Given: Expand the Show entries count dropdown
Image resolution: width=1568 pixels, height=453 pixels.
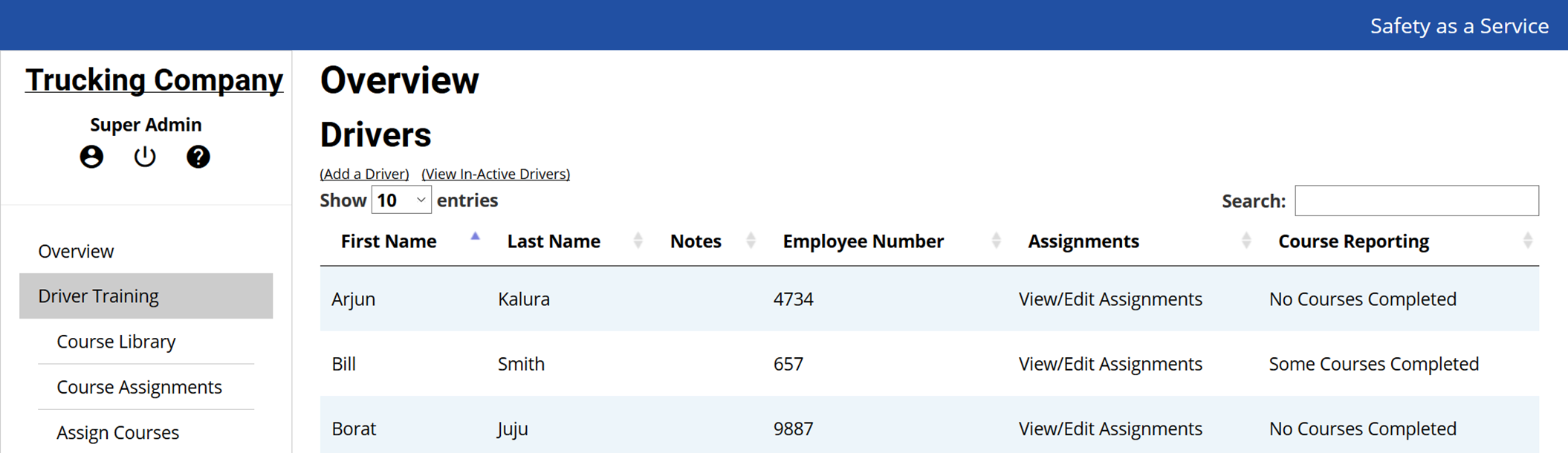Looking at the screenshot, I should pyautogui.click(x=401, y=201).
